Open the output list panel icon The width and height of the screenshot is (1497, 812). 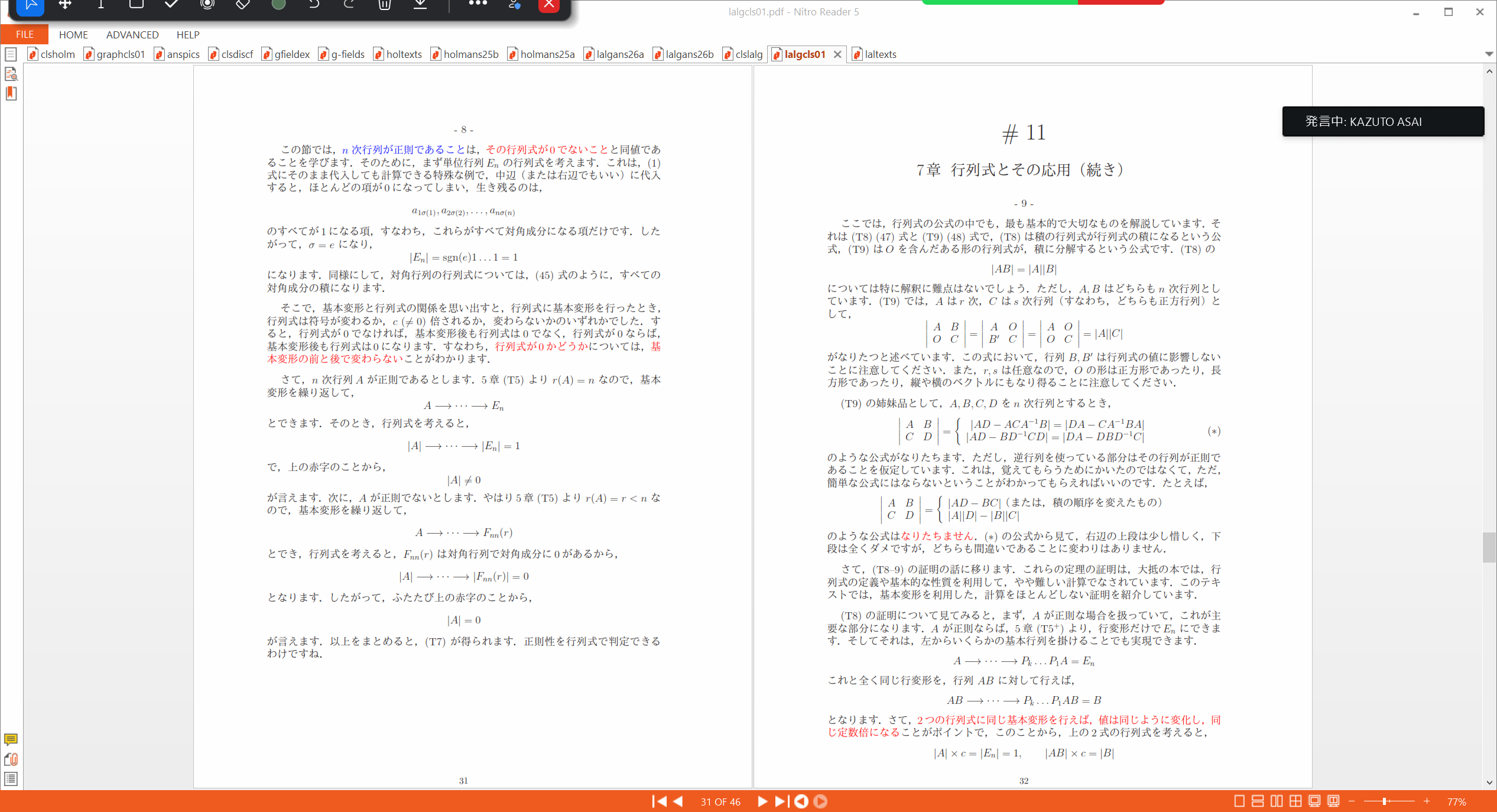(x=11, y=779)
